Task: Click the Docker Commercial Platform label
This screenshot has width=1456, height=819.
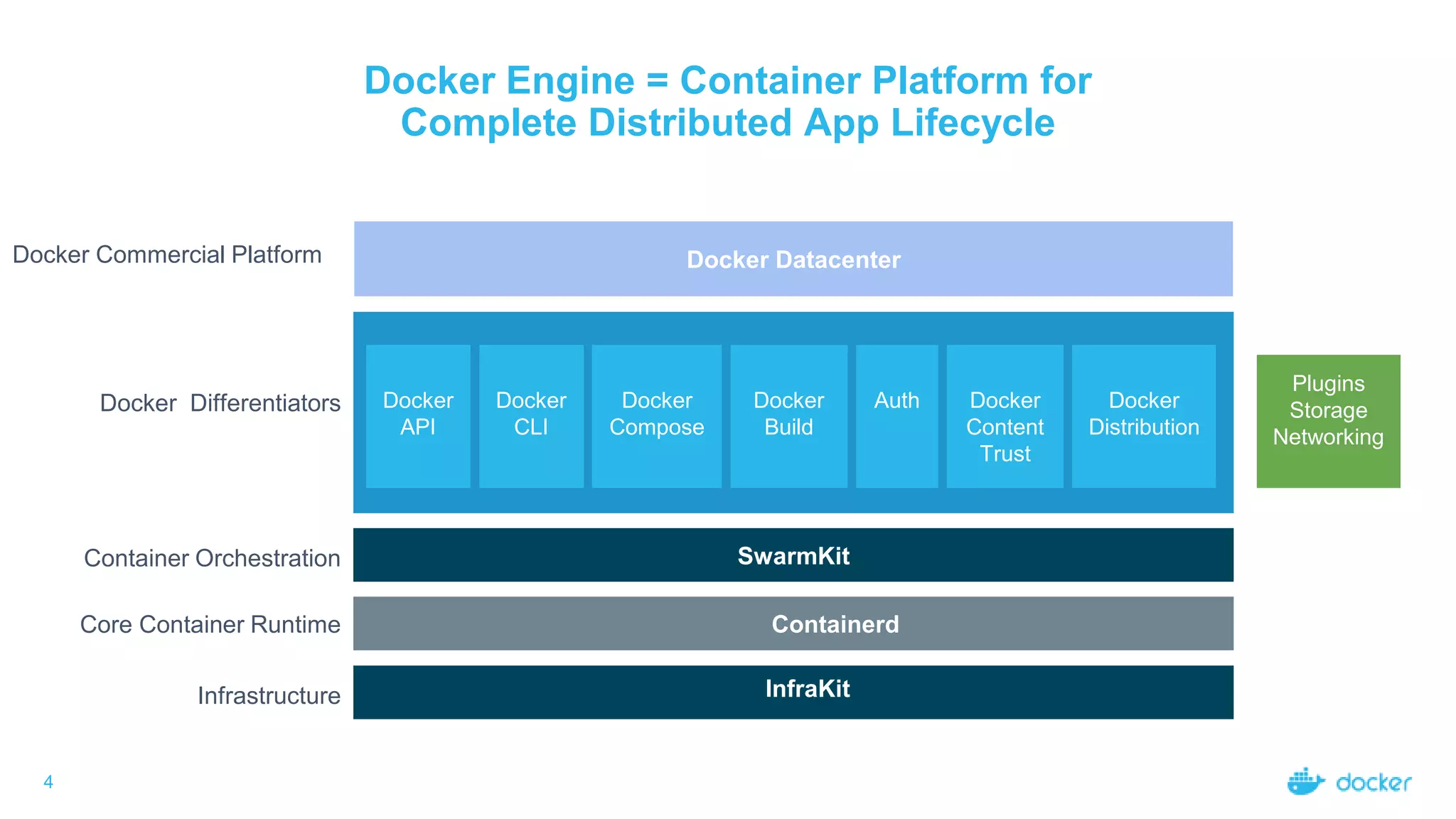Action: pos(167,255)
